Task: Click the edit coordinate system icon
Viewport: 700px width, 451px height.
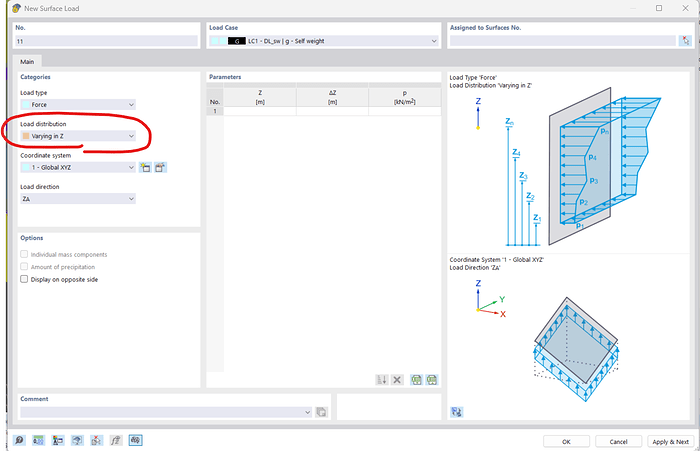Action: click(x=160, y=167)
